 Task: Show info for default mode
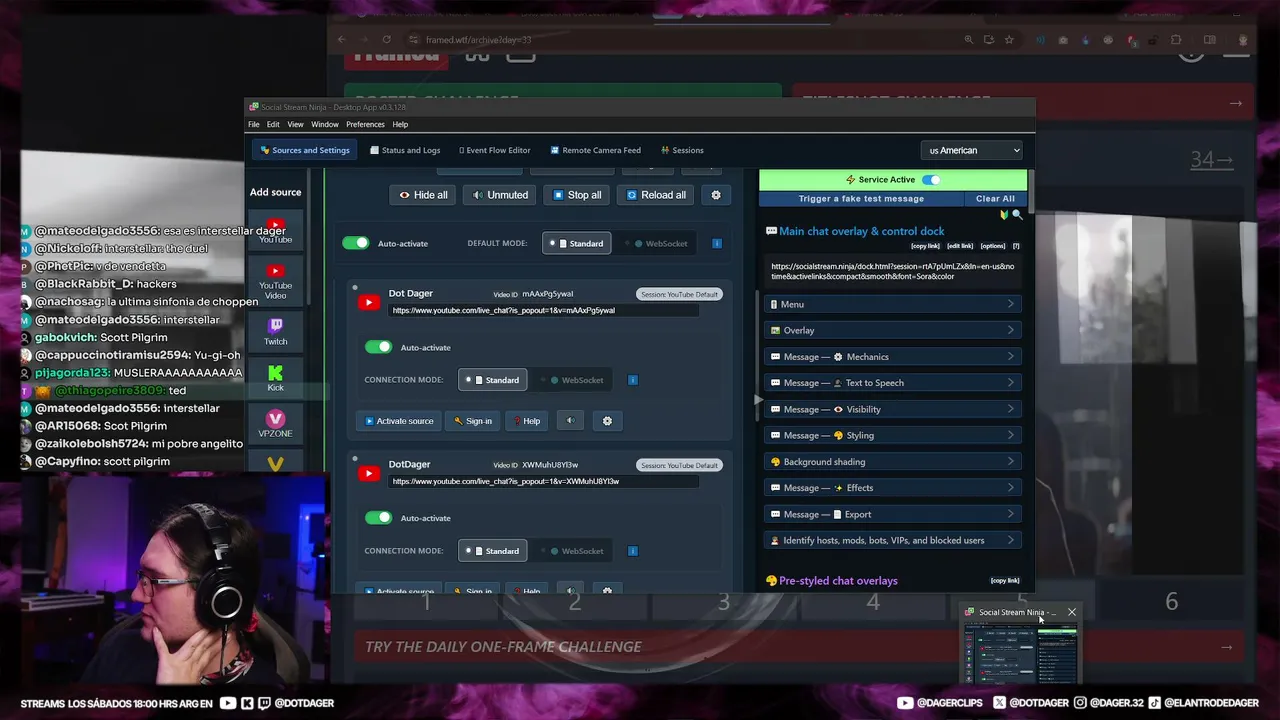point(717,243)
